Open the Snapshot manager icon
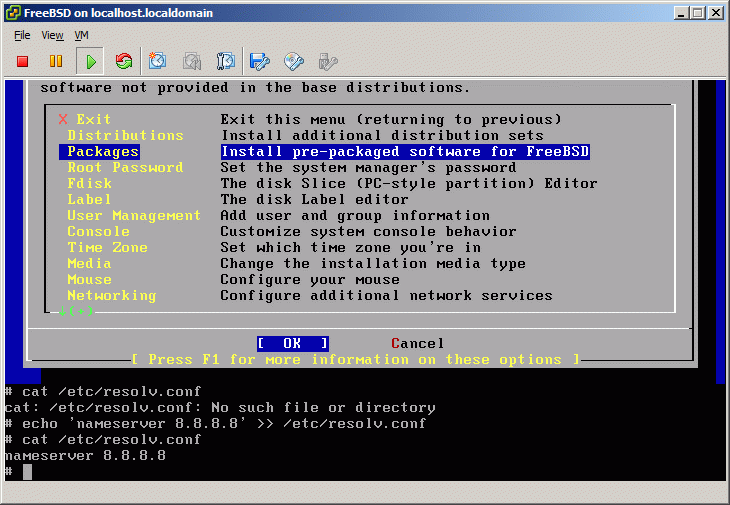 point(226,61)
